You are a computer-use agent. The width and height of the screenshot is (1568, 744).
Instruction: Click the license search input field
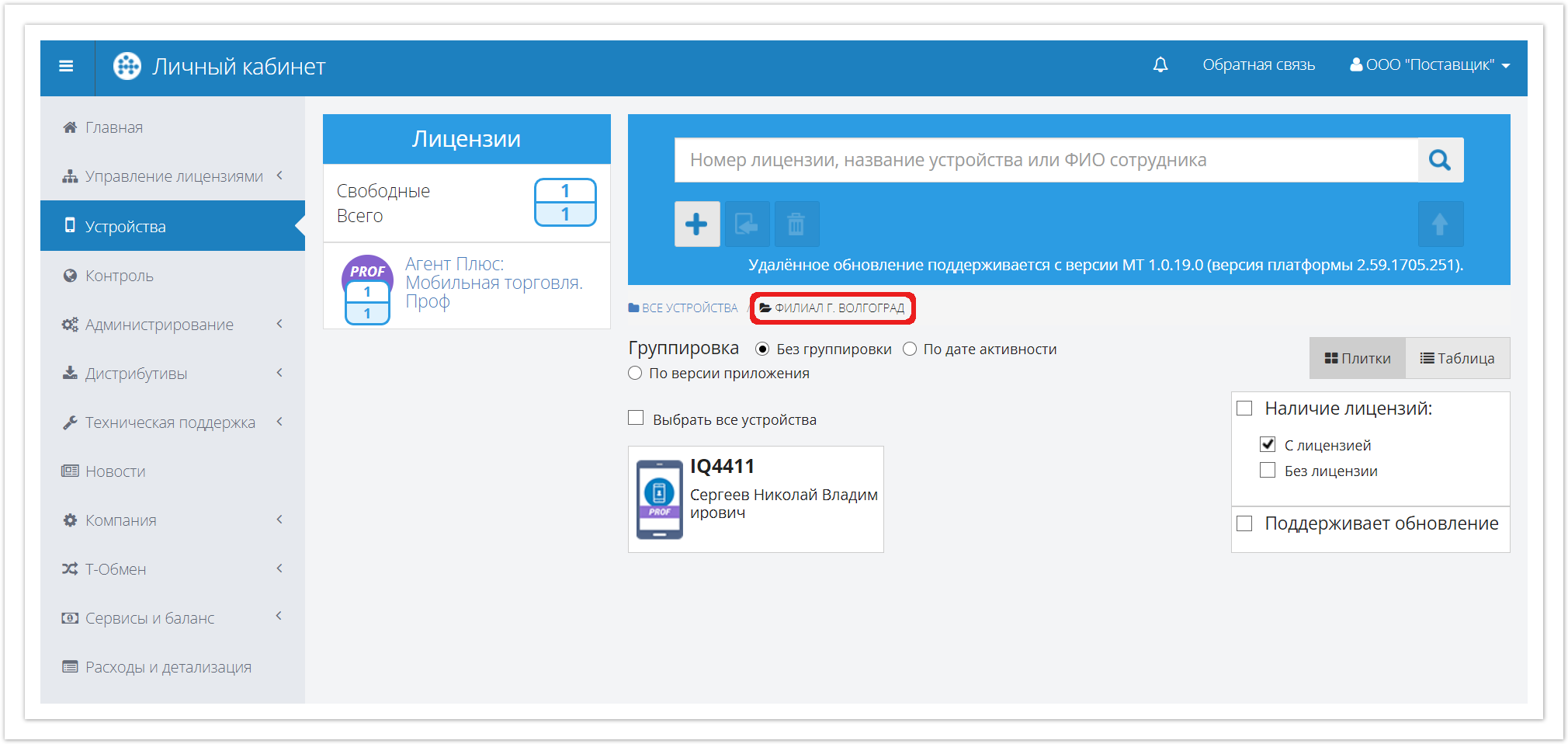pyautogui.click(x=1045, y=160)
